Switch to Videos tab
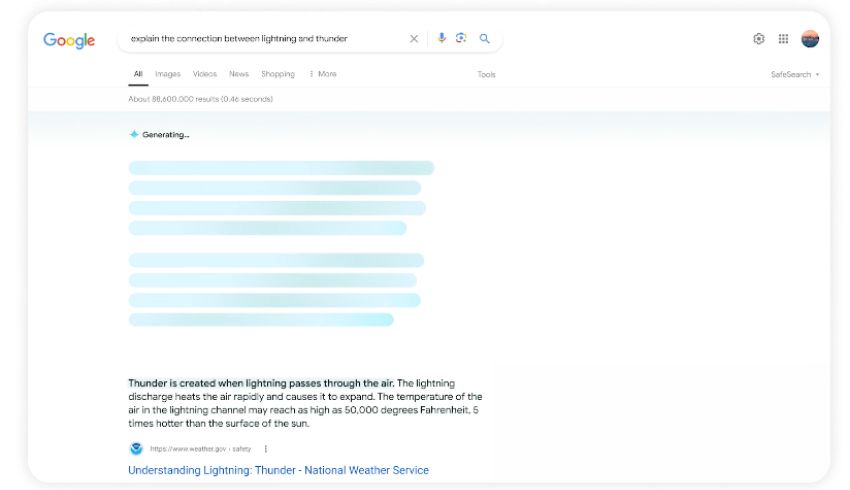Image resolution: width=850 pixels, height=490 pixels. (x=205, y=74)
